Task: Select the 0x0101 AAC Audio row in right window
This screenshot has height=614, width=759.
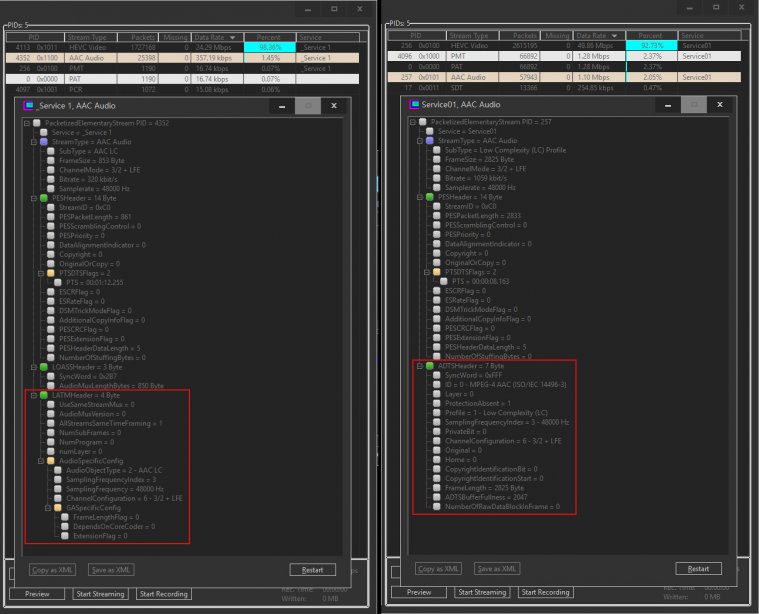Action: click(x=564, y=77)
